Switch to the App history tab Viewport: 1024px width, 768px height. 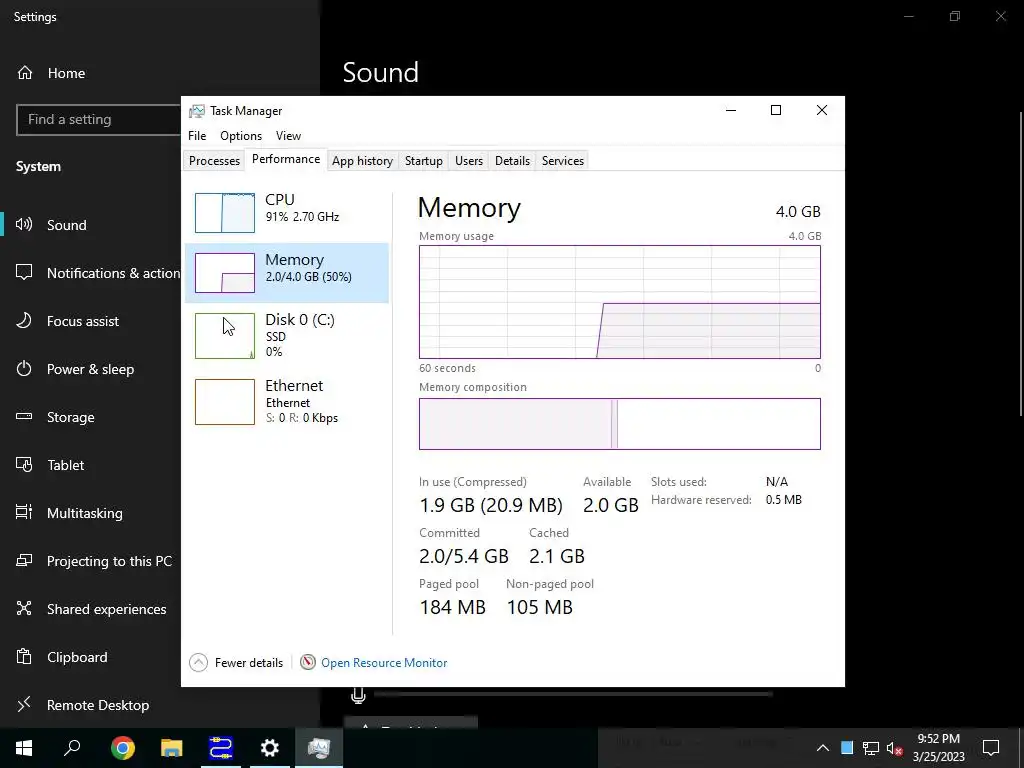362,161
